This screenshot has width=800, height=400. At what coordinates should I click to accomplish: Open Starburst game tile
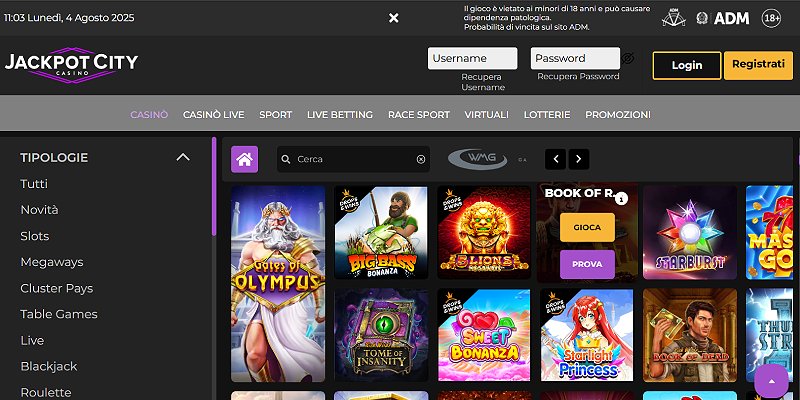click(x=690, y=233)
